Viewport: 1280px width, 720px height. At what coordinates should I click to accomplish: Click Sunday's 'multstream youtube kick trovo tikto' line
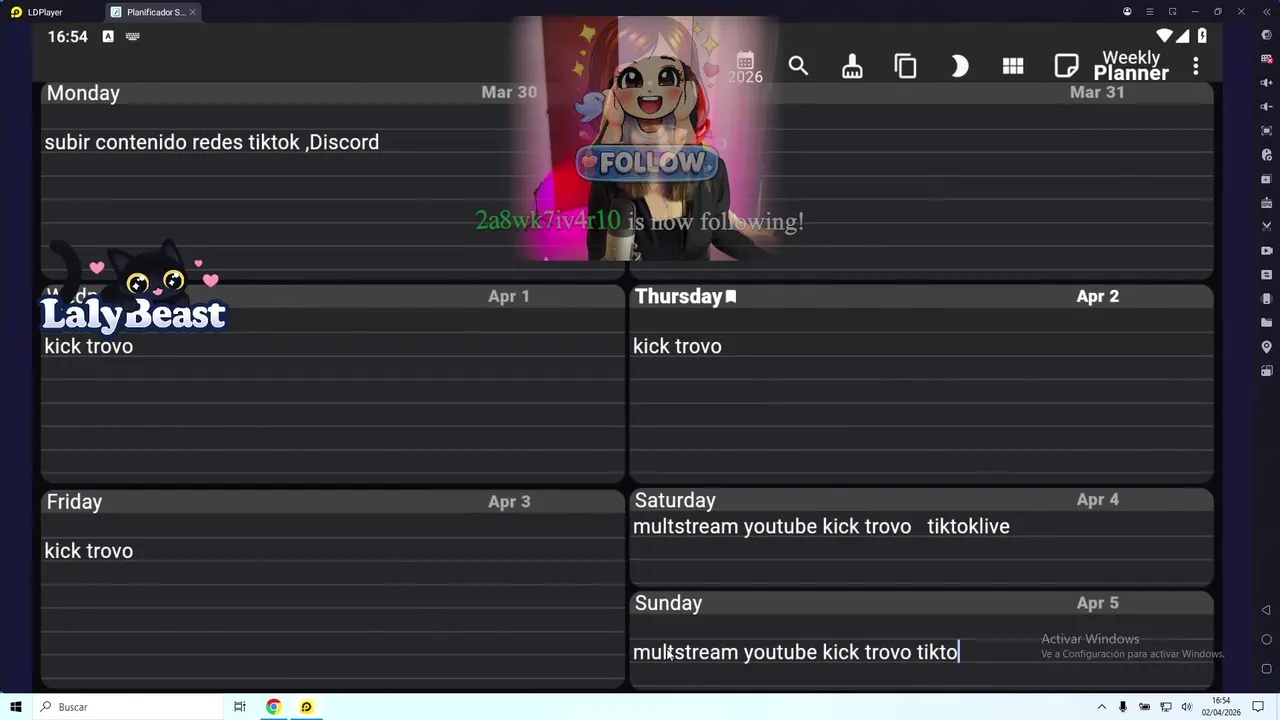796,652
